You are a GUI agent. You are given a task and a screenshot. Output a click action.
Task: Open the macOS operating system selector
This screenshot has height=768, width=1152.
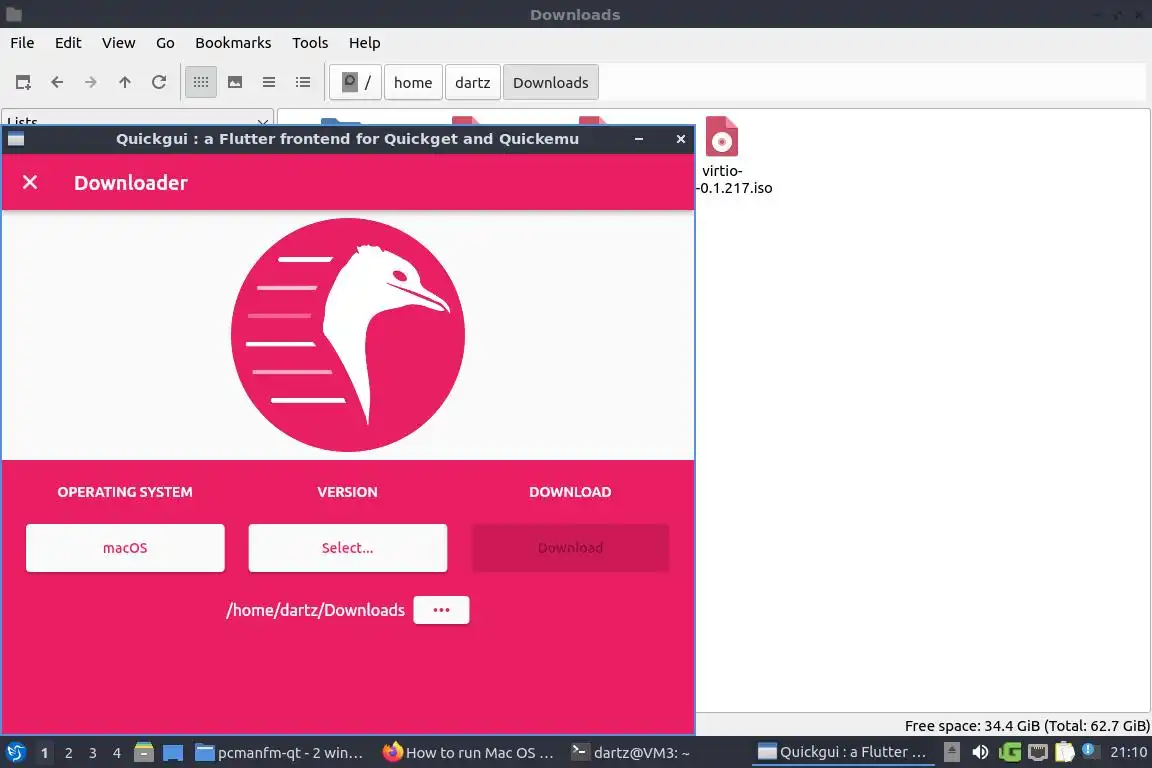(x=125, y=548)
